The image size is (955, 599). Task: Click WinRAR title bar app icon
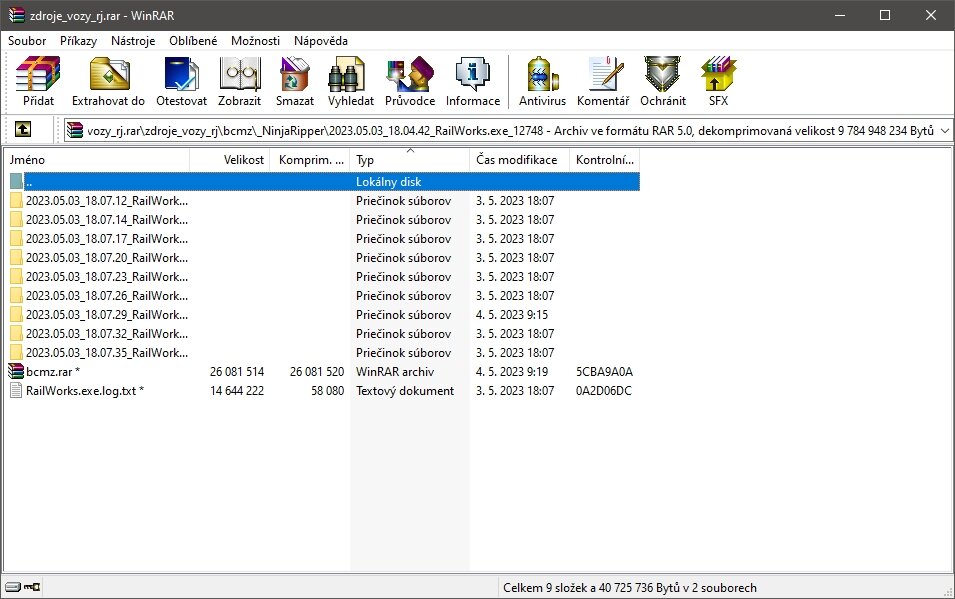pyautogui.click(x=16, y=15)
